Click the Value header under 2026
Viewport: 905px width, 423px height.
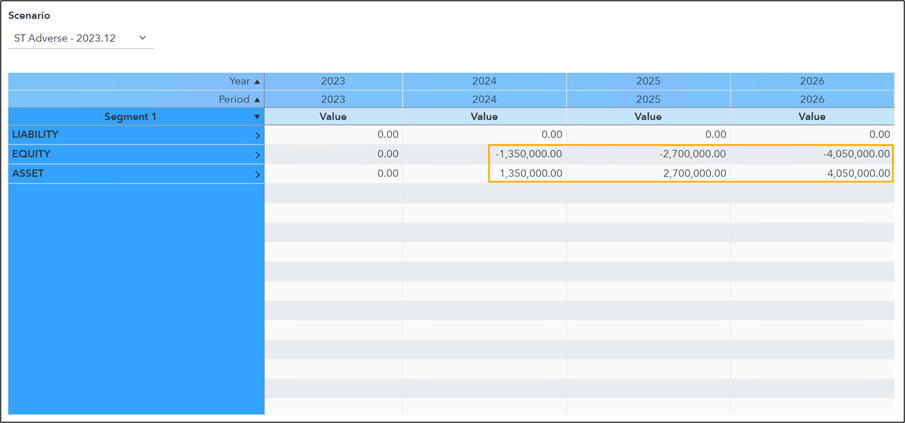coord(812,117)
